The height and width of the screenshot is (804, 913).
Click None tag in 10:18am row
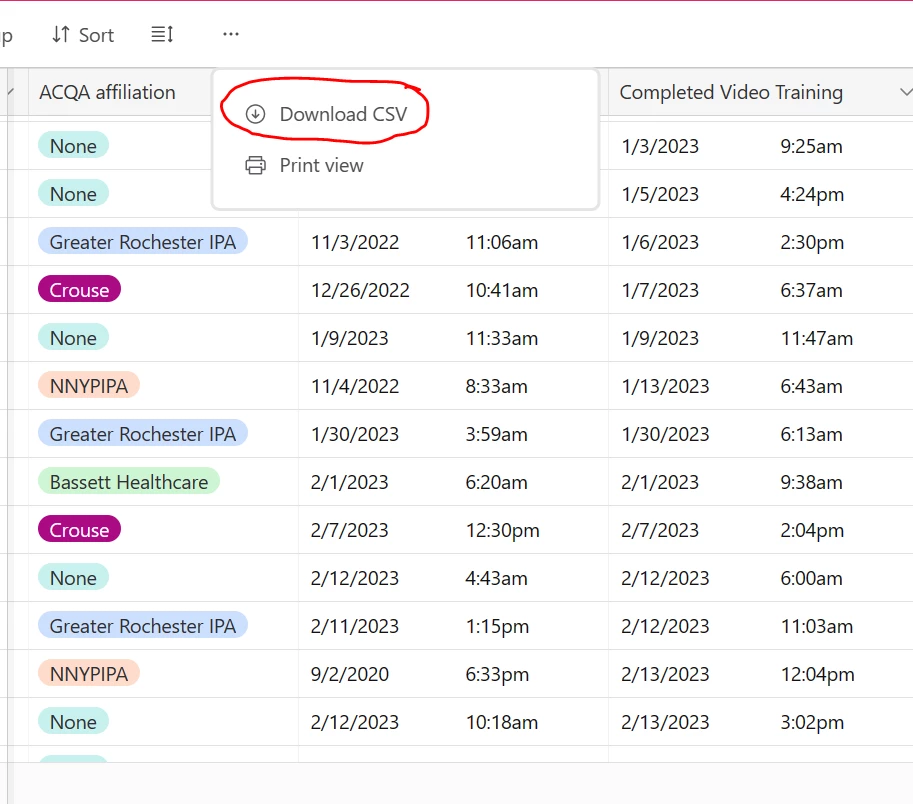tap(73, 722)
